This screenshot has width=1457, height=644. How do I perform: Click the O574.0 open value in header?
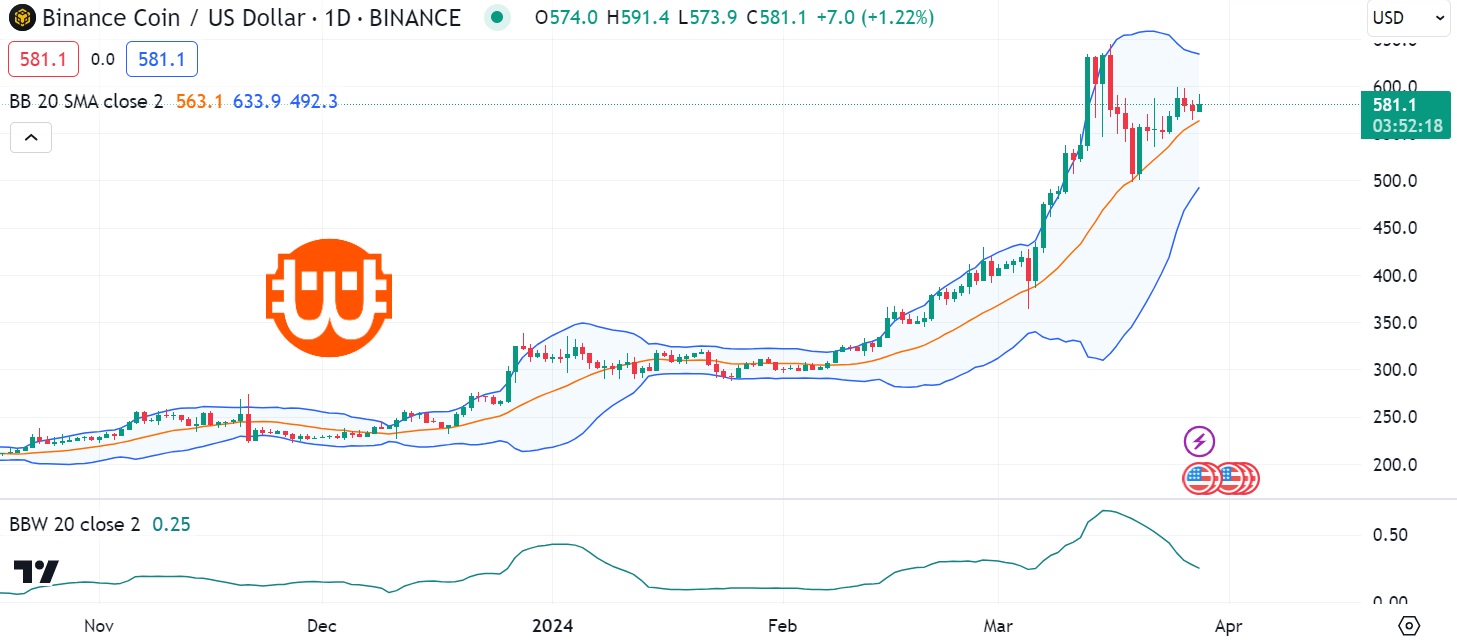coord(566,17)
